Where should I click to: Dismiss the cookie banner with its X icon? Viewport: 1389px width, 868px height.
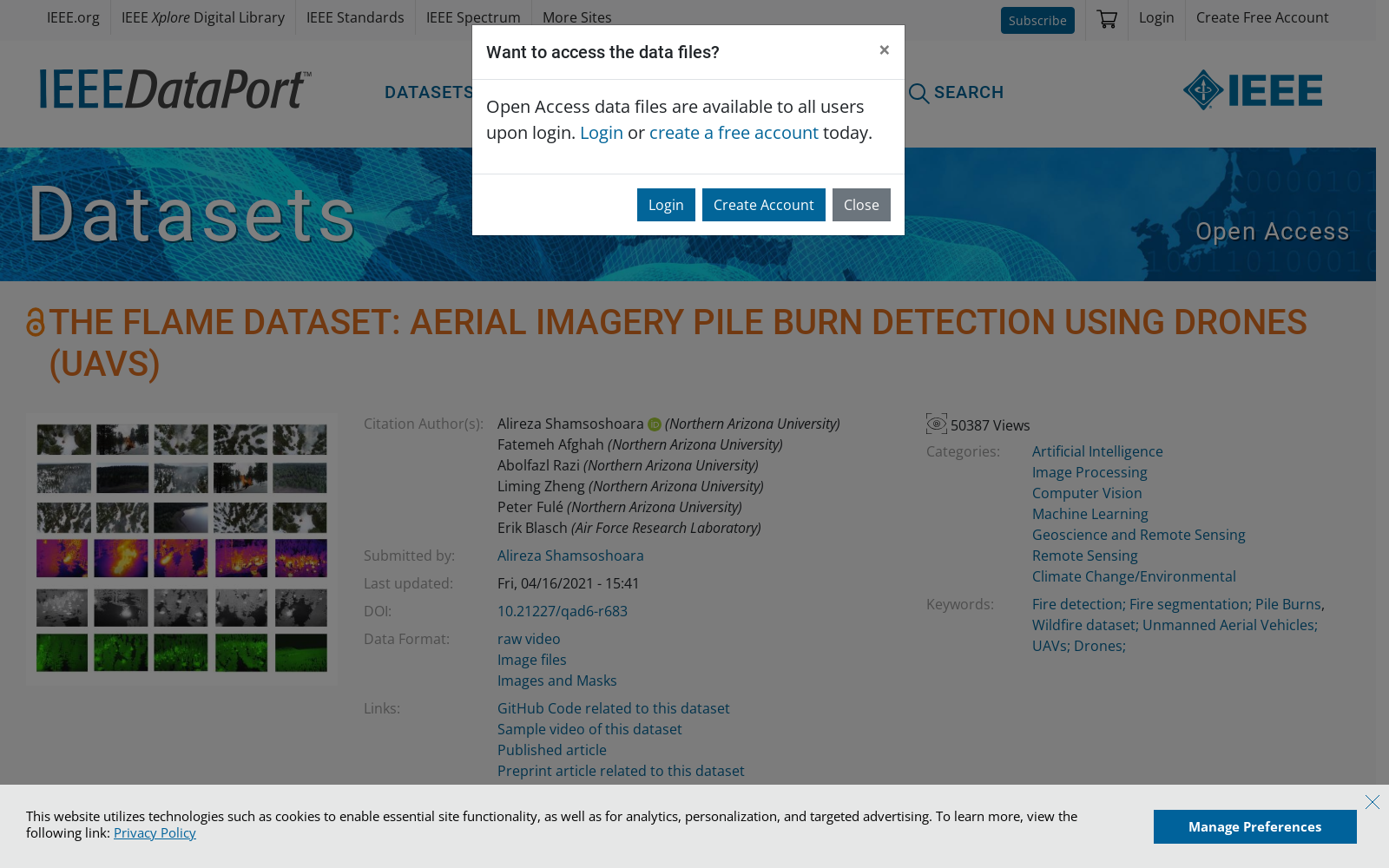(x=1372, y=802)
